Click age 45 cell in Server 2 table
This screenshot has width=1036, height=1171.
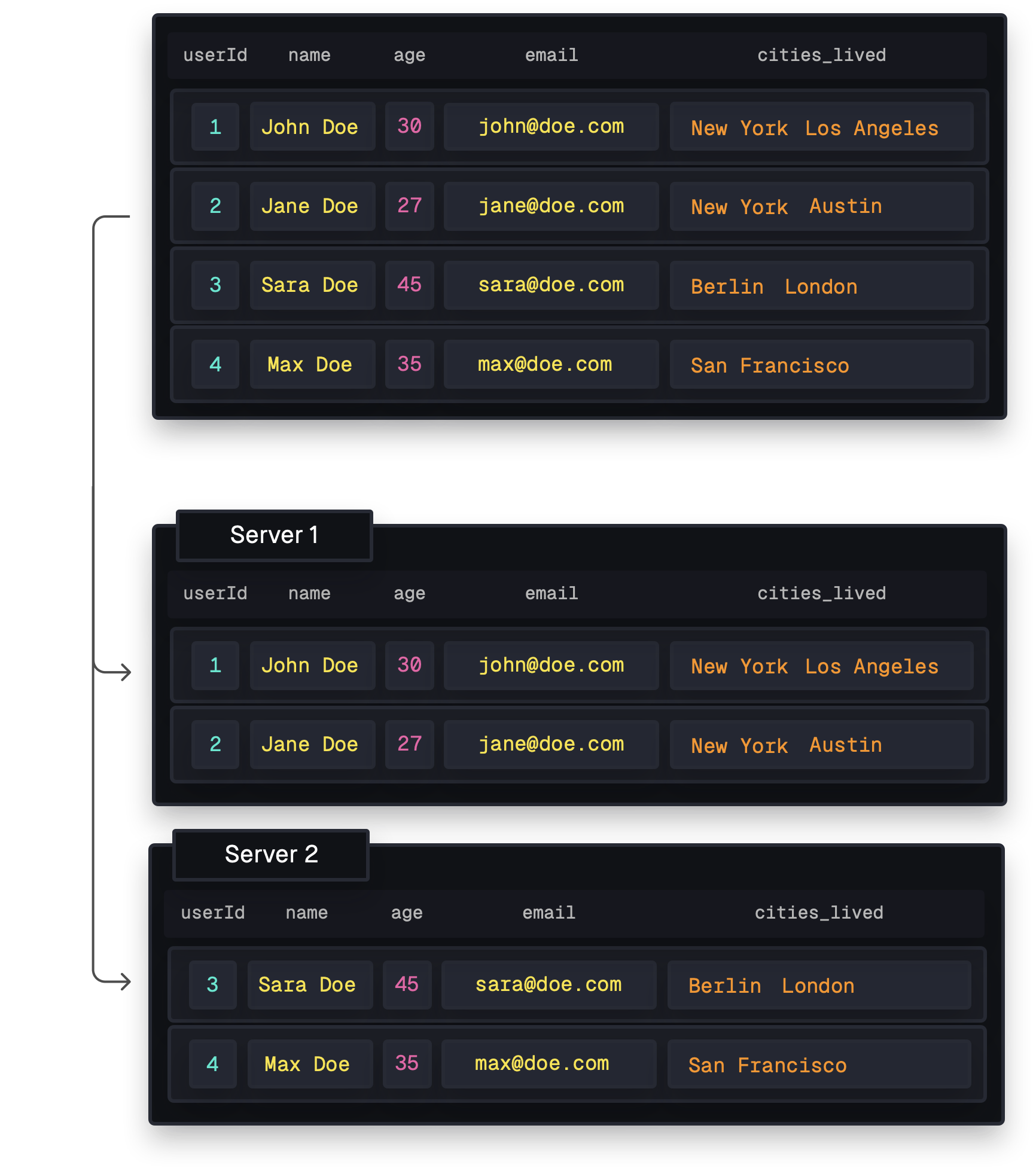coord(407,985)
